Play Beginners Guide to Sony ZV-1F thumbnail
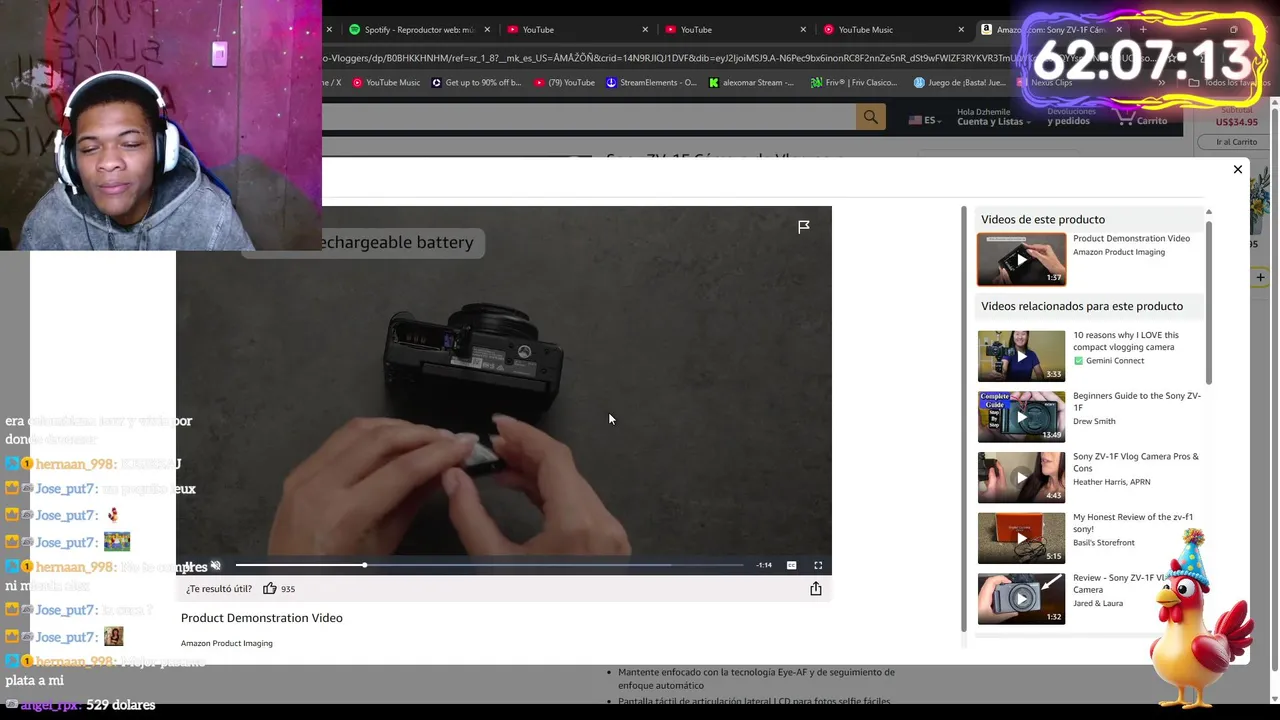The height and width of the screenshot is (720, 1280). click(1021, 416)
